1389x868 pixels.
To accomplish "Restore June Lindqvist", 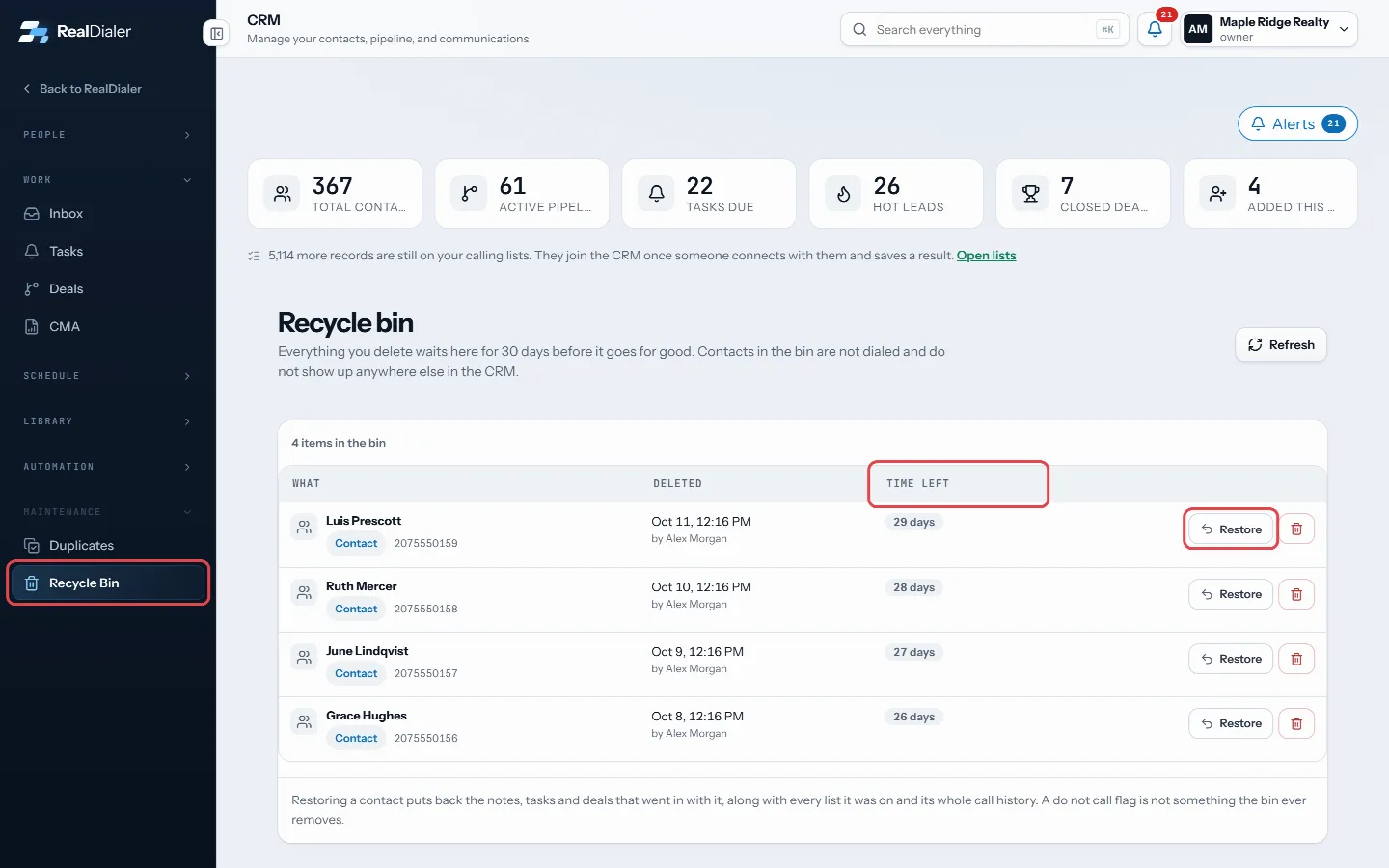I will (1231, 659).
